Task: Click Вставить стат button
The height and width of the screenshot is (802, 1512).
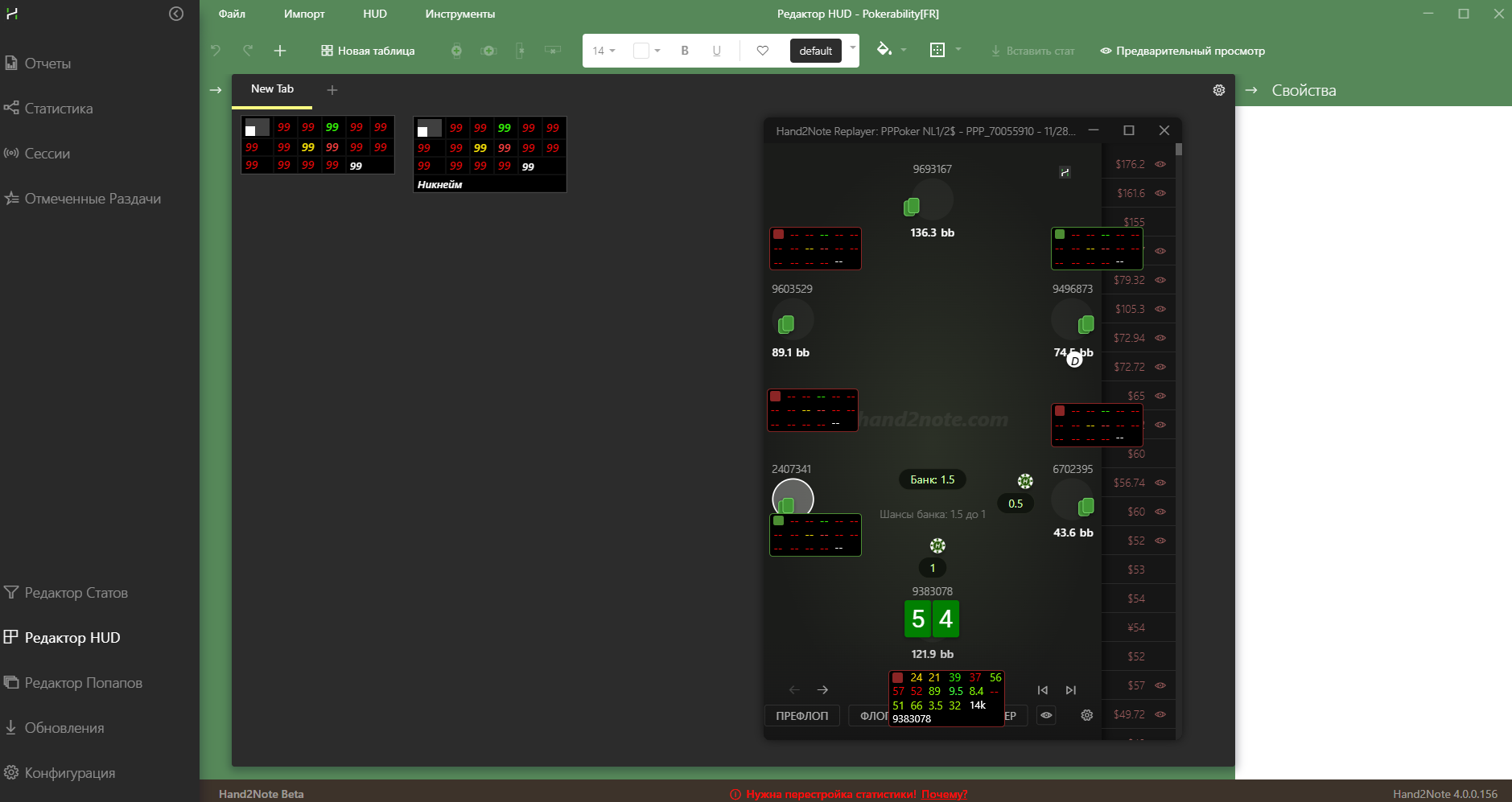Action: point(1032,51)
